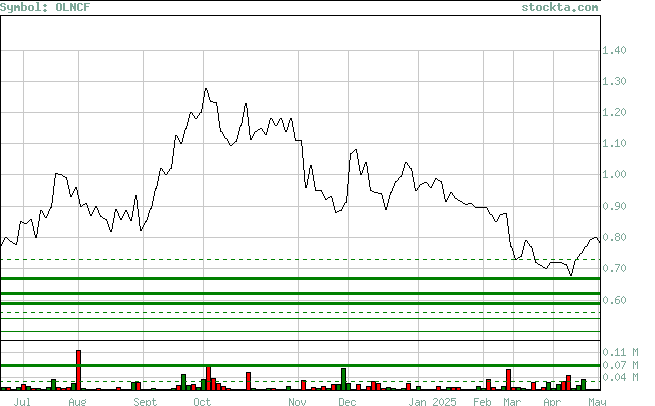Click the 1.30 price axis label
This screenshot has height=406, width=655.
[x=614, y=81]
